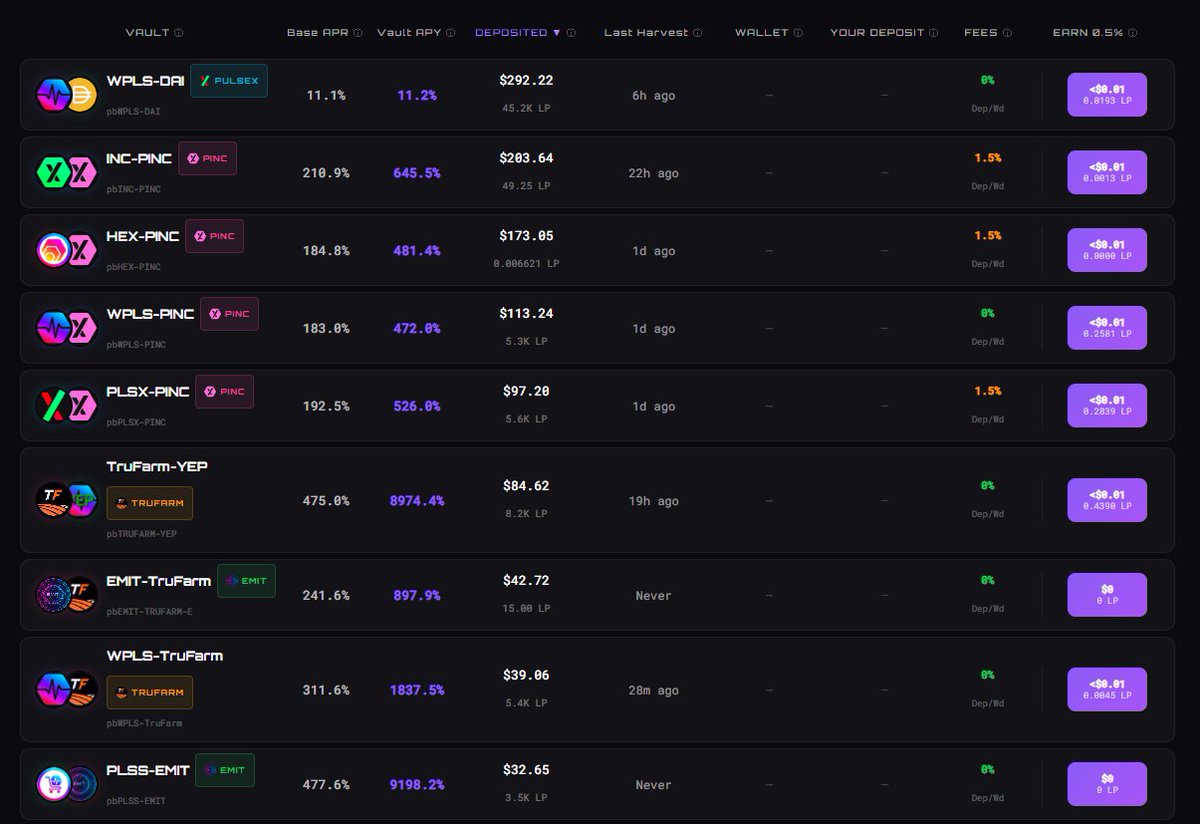The image size is (1200, 824).
Task: Click the PINC badge on INC-PINC row
Action: click(x=208, y=159)
